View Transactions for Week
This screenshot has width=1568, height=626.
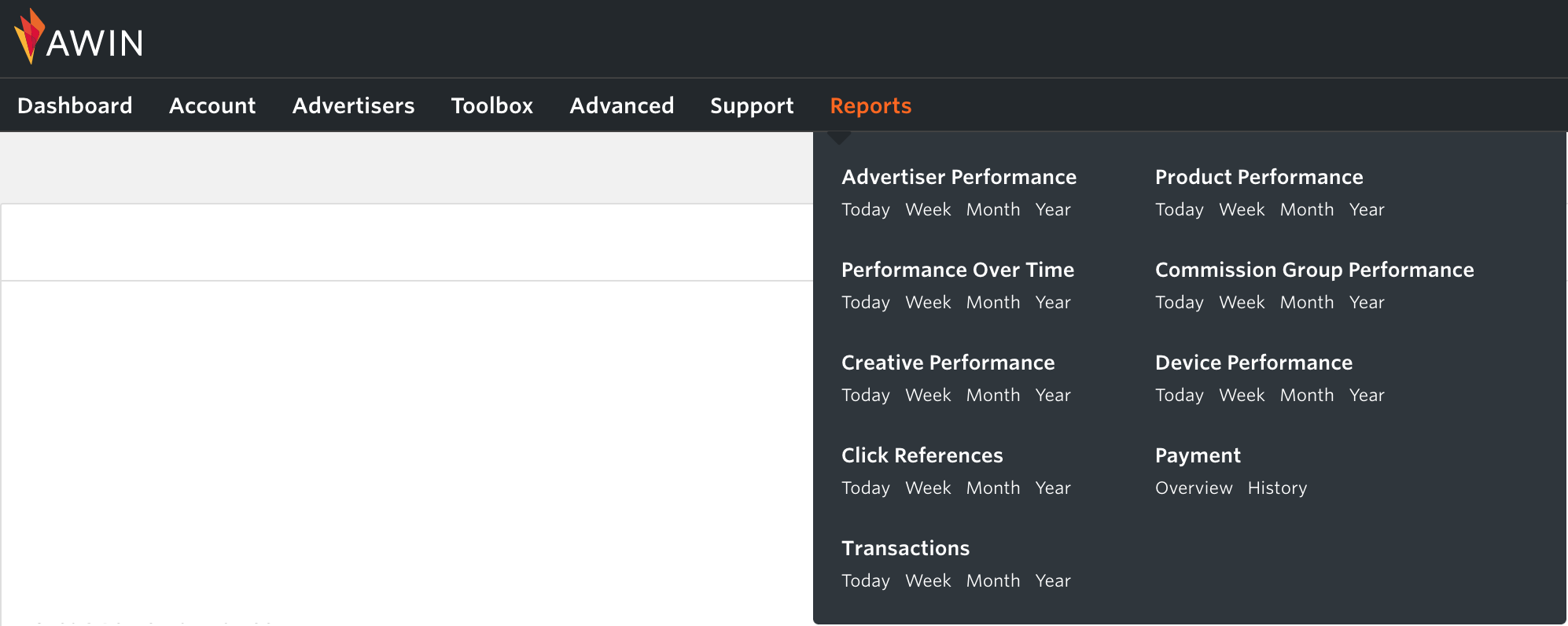(928, 581)
